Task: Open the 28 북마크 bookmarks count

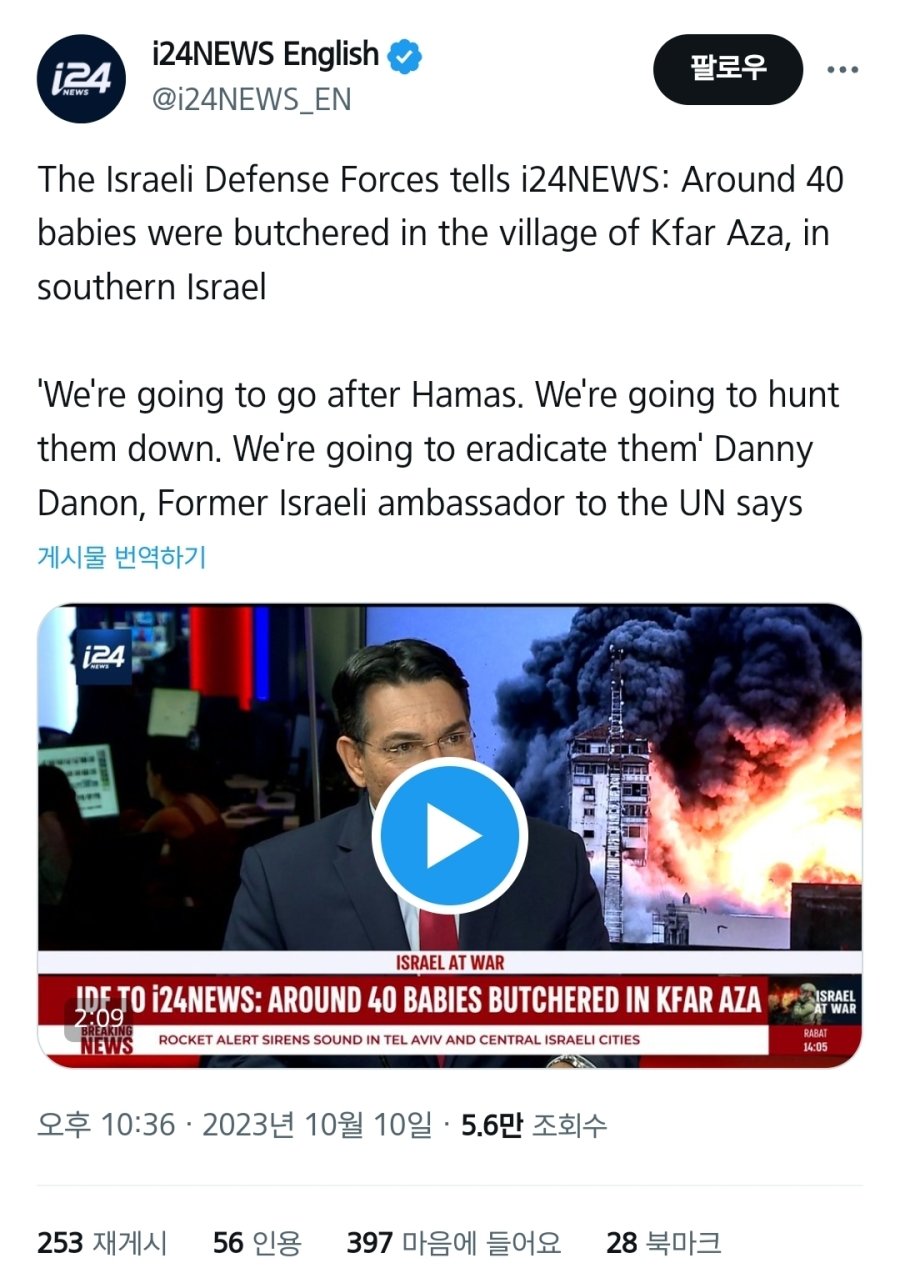Action: click(x=664, y=1243)
